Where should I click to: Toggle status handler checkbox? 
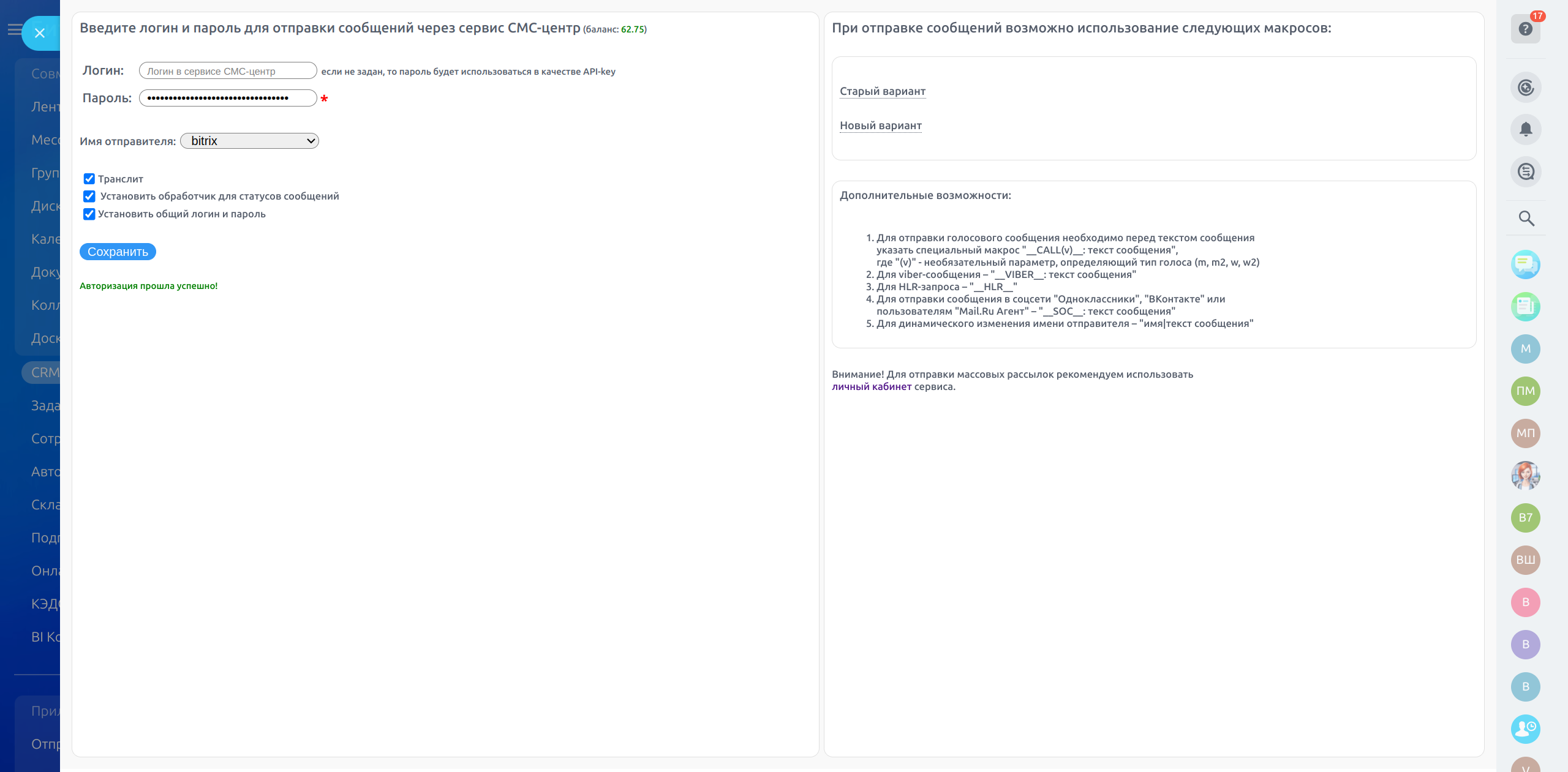coord(89,197)
